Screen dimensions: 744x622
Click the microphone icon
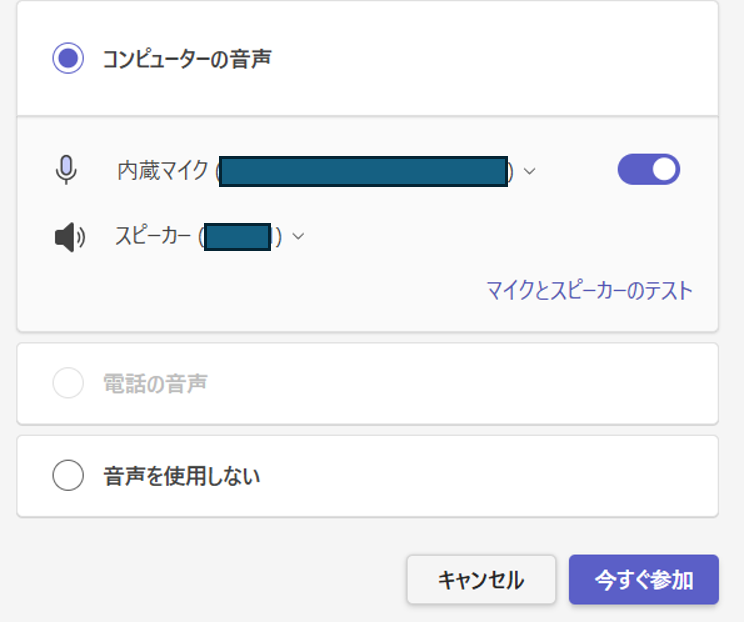(x=66, y=170)
